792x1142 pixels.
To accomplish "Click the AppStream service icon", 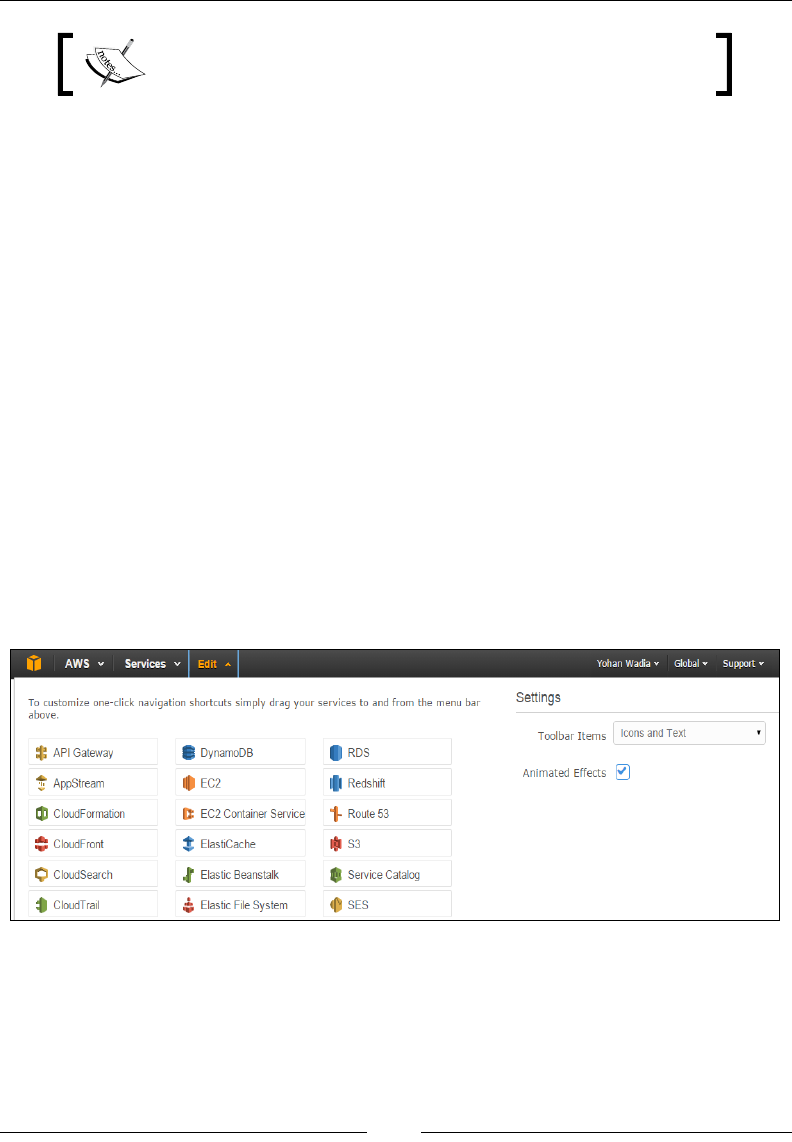I will (x=42, y=783).
